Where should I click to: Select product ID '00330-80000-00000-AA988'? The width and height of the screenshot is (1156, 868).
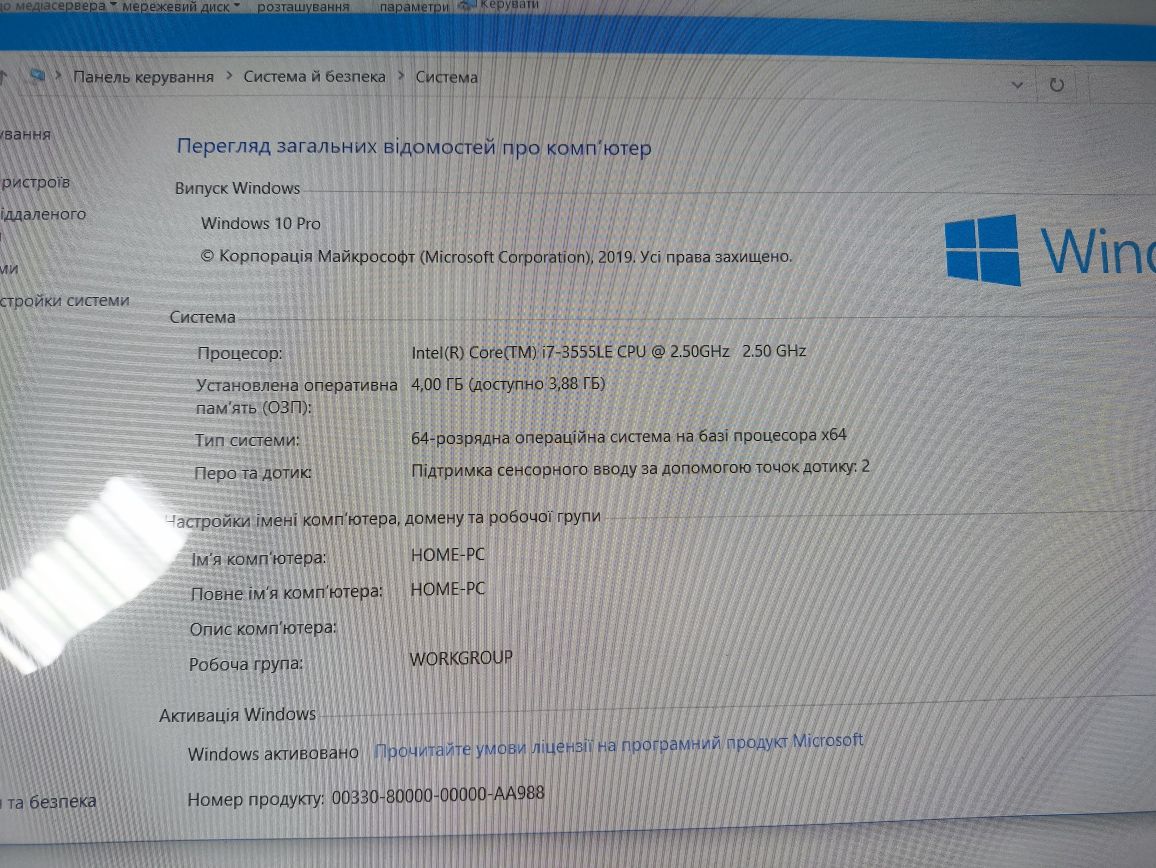coord(438,795)
